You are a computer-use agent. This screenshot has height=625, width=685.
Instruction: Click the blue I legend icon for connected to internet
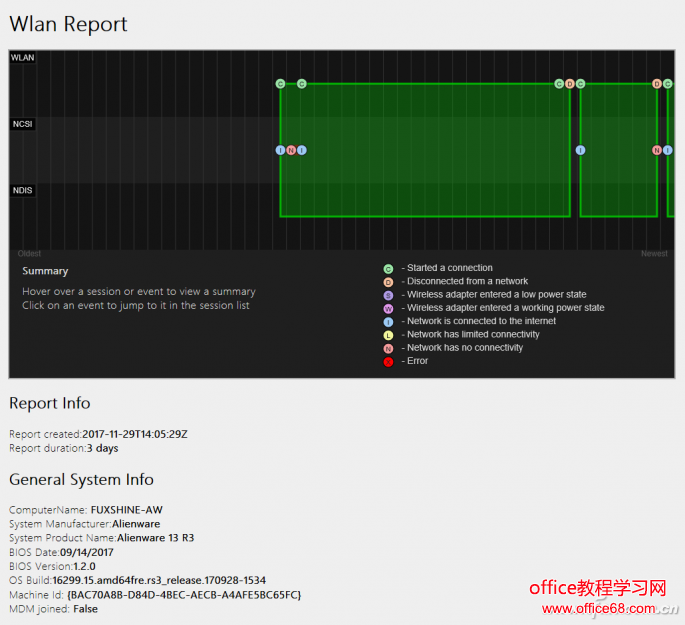[x=388, y=322]
